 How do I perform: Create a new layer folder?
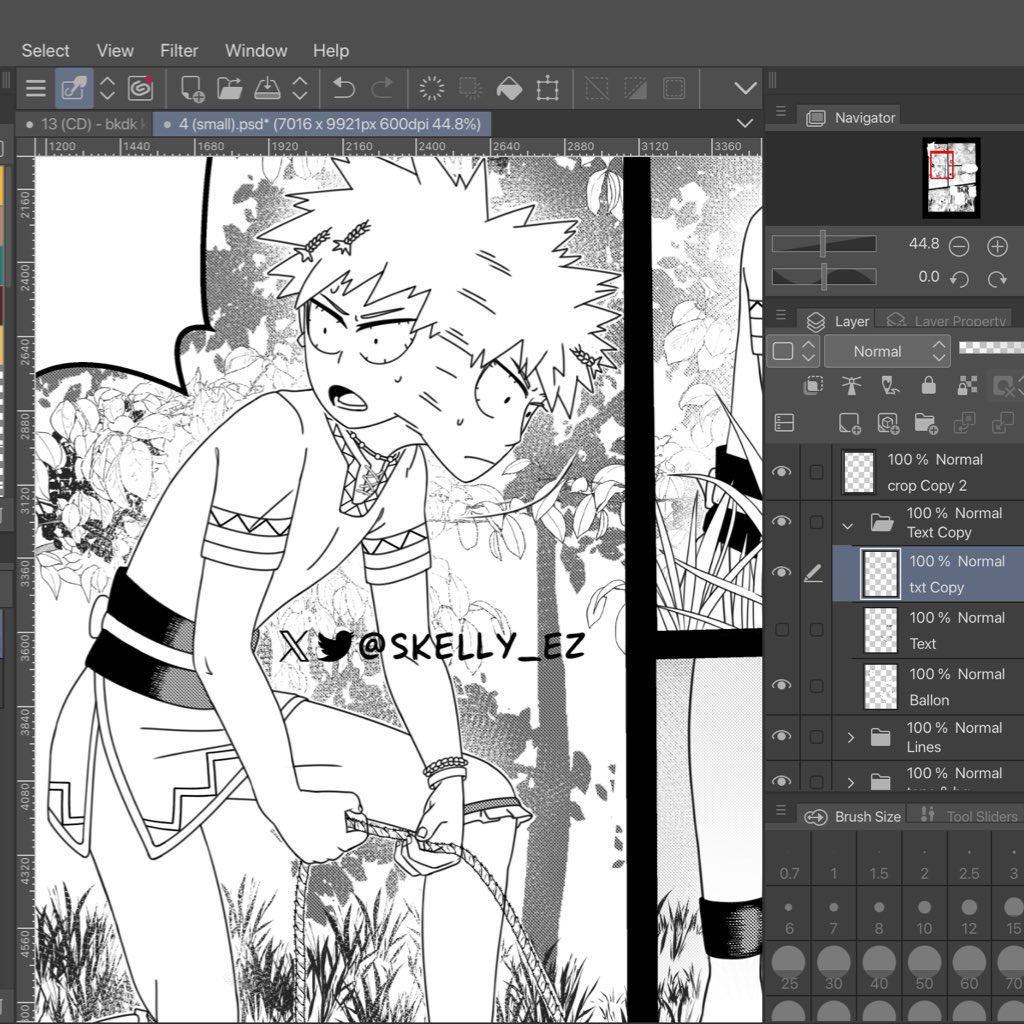tap(925, 423)
